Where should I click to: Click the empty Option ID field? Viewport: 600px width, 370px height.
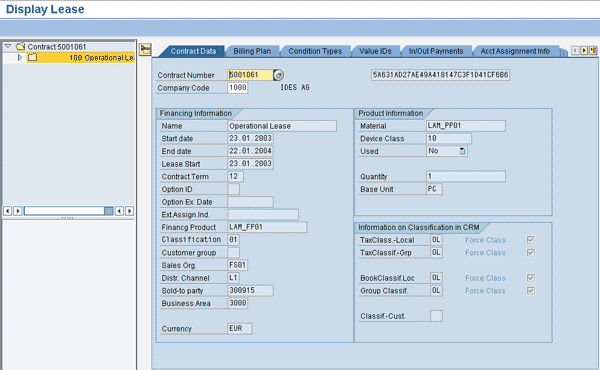(x=233, y=189)
